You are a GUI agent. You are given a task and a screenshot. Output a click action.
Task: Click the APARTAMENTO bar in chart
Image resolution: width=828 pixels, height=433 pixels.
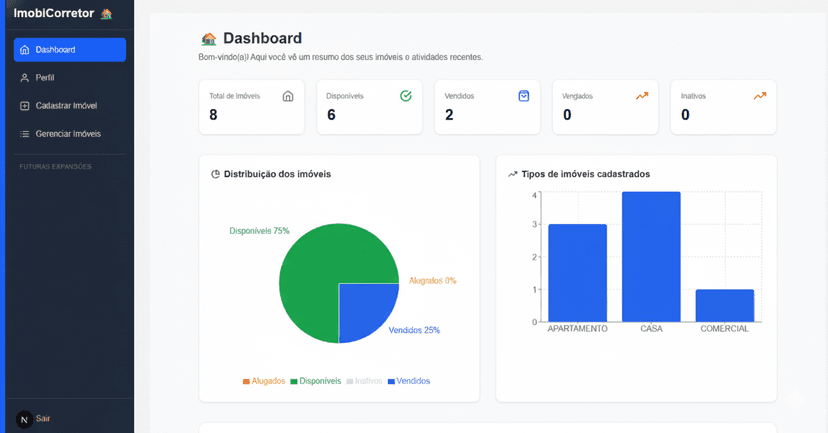click(x=578, y=273)
